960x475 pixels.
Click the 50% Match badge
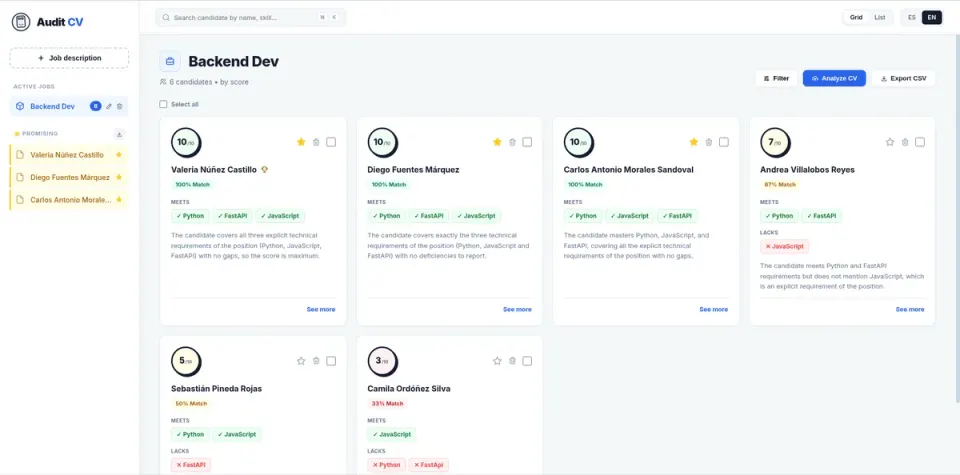pyautogui.click(x=191, y=404)
